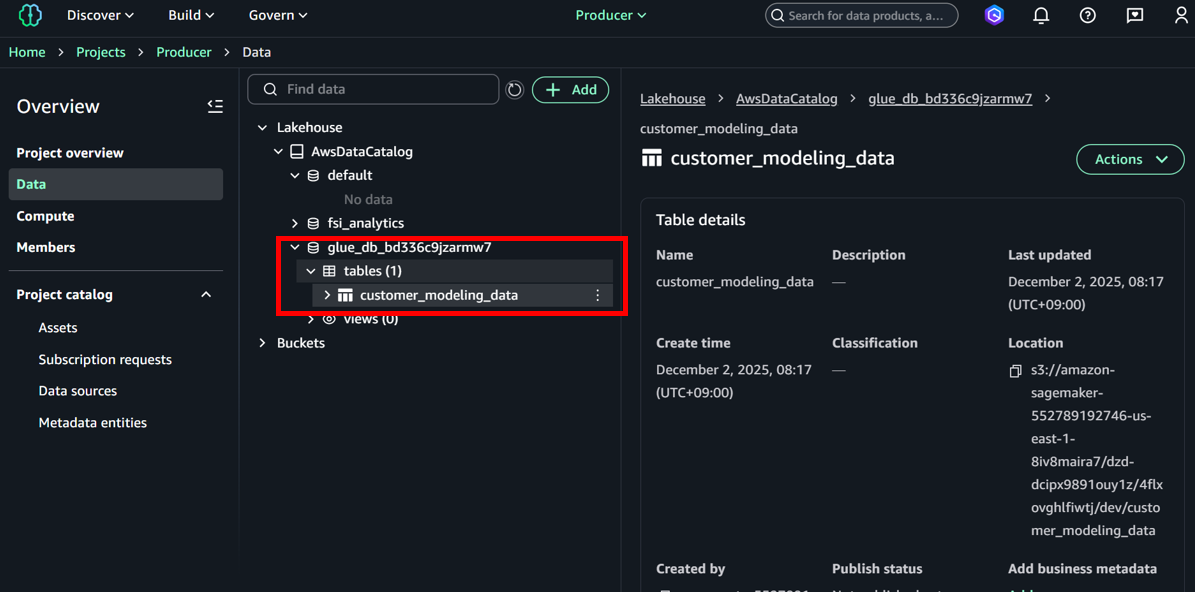Viewport: 1195px width, 592px height.
Task: Click the Add button
Action: tap(570, 89)
